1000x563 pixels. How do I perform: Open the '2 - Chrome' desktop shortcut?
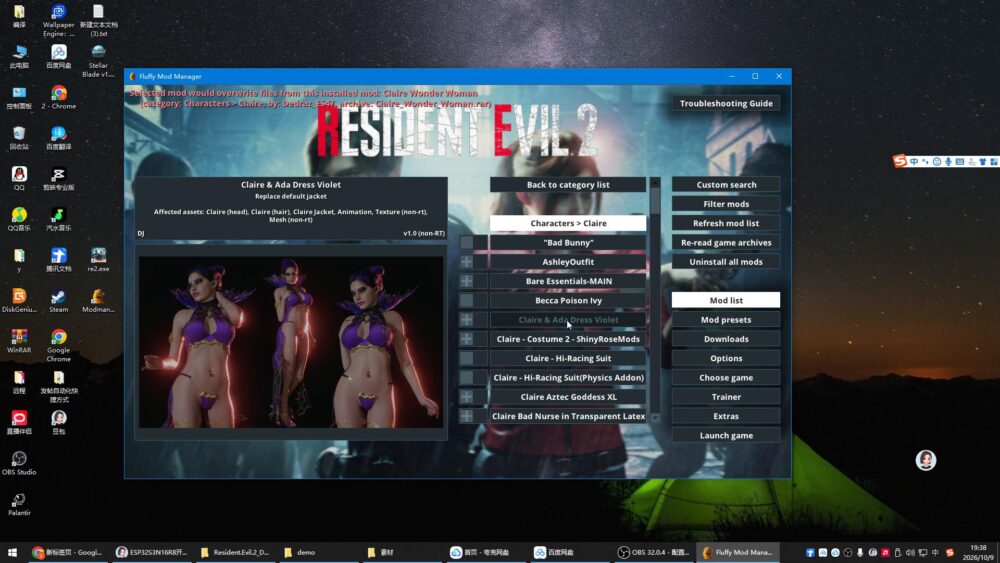click(59, 98)
